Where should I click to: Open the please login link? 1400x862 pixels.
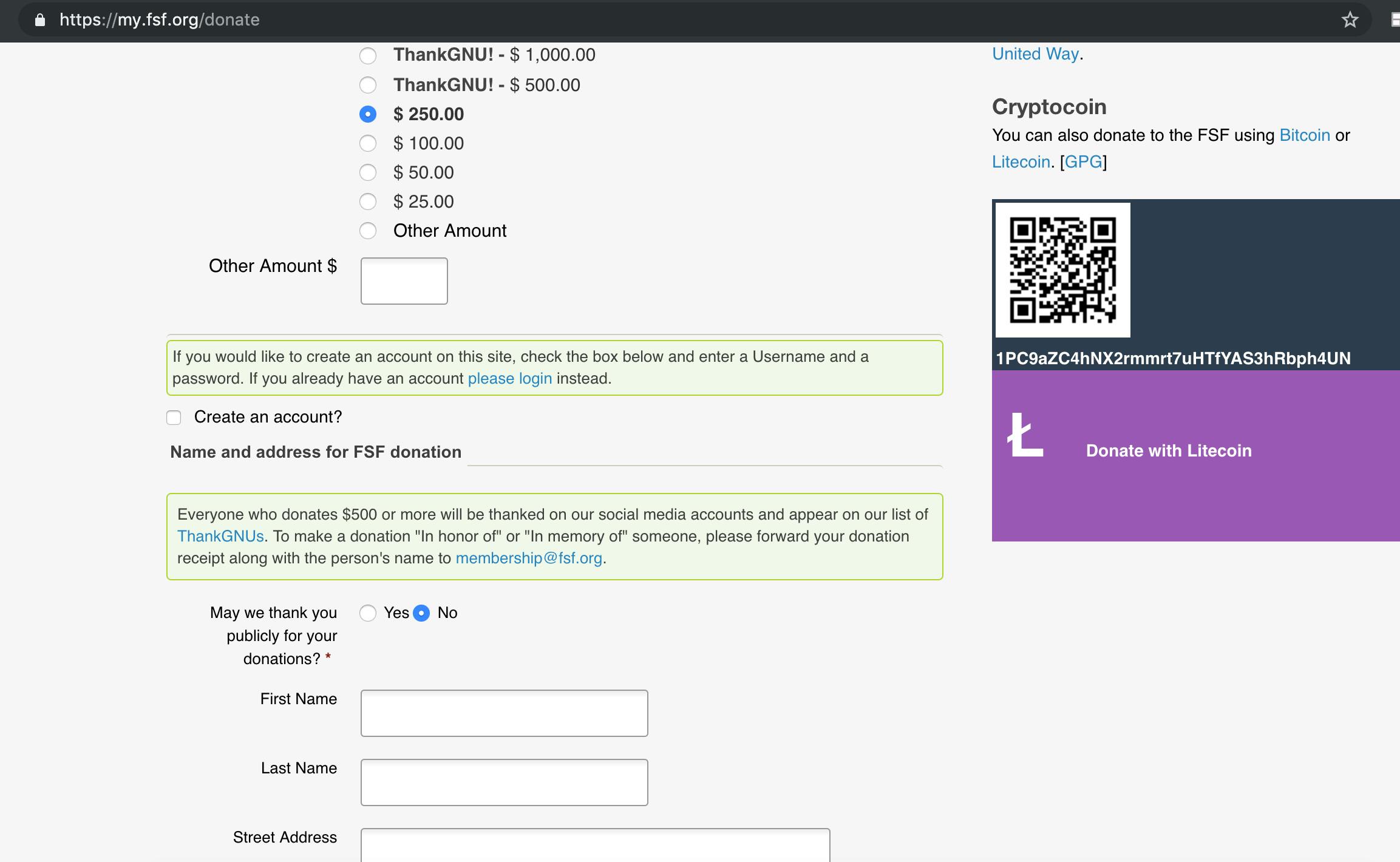point(509,379)
